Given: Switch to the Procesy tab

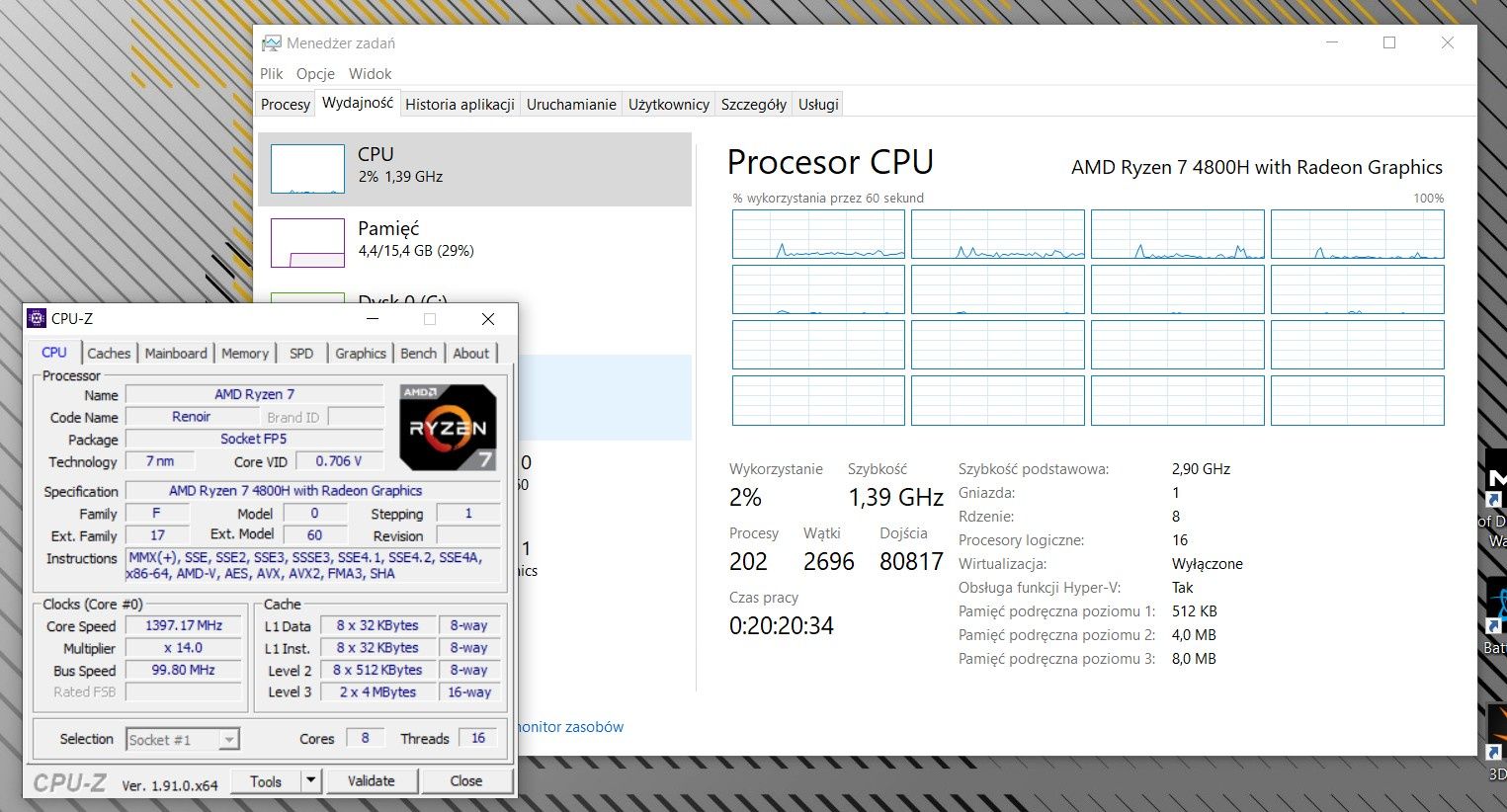Looking at the screenshot, I should pyautogui.click(x=286, y=105).
